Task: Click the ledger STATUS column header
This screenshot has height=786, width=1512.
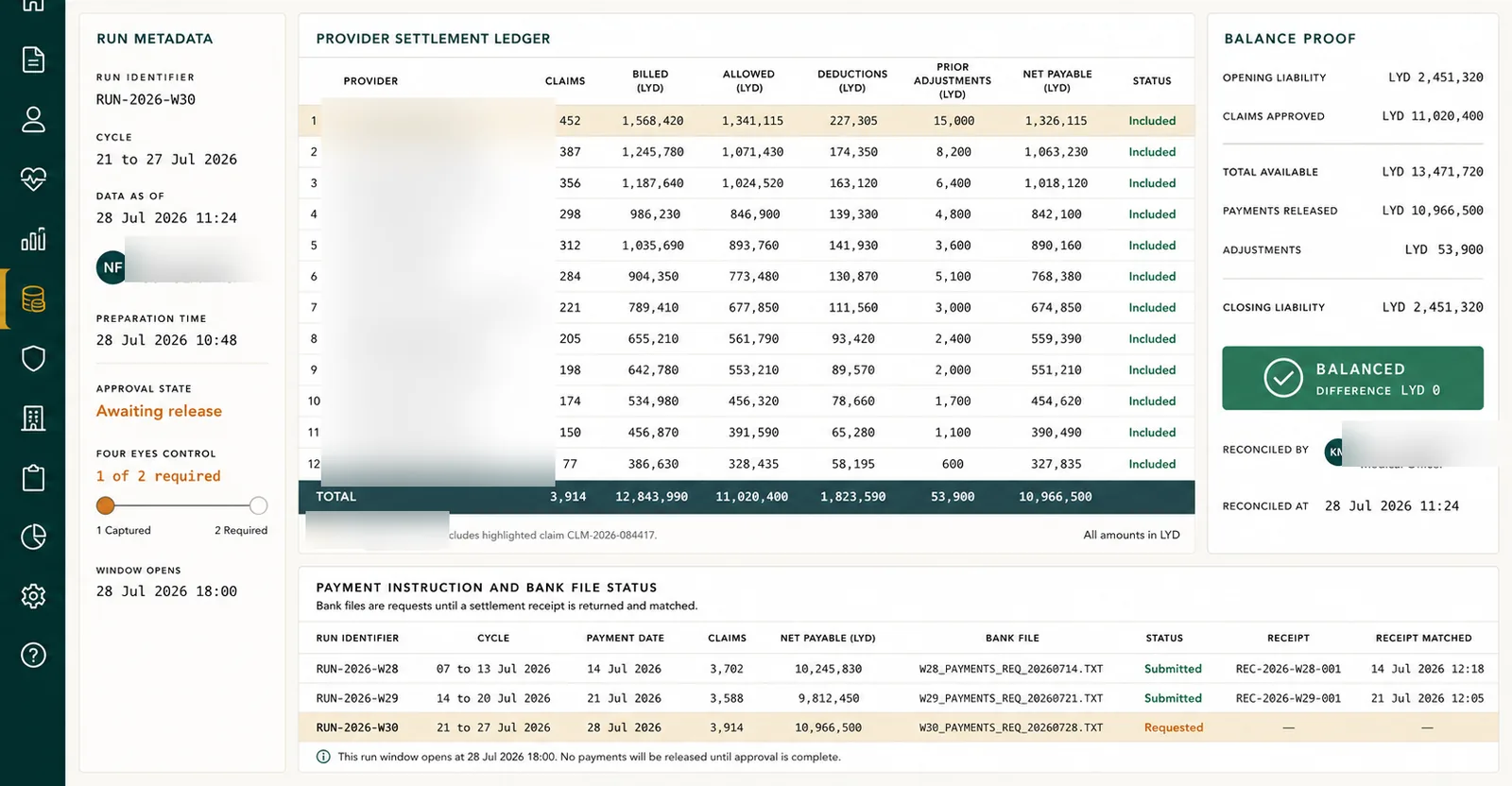Action: click(x=1152, y=81)
